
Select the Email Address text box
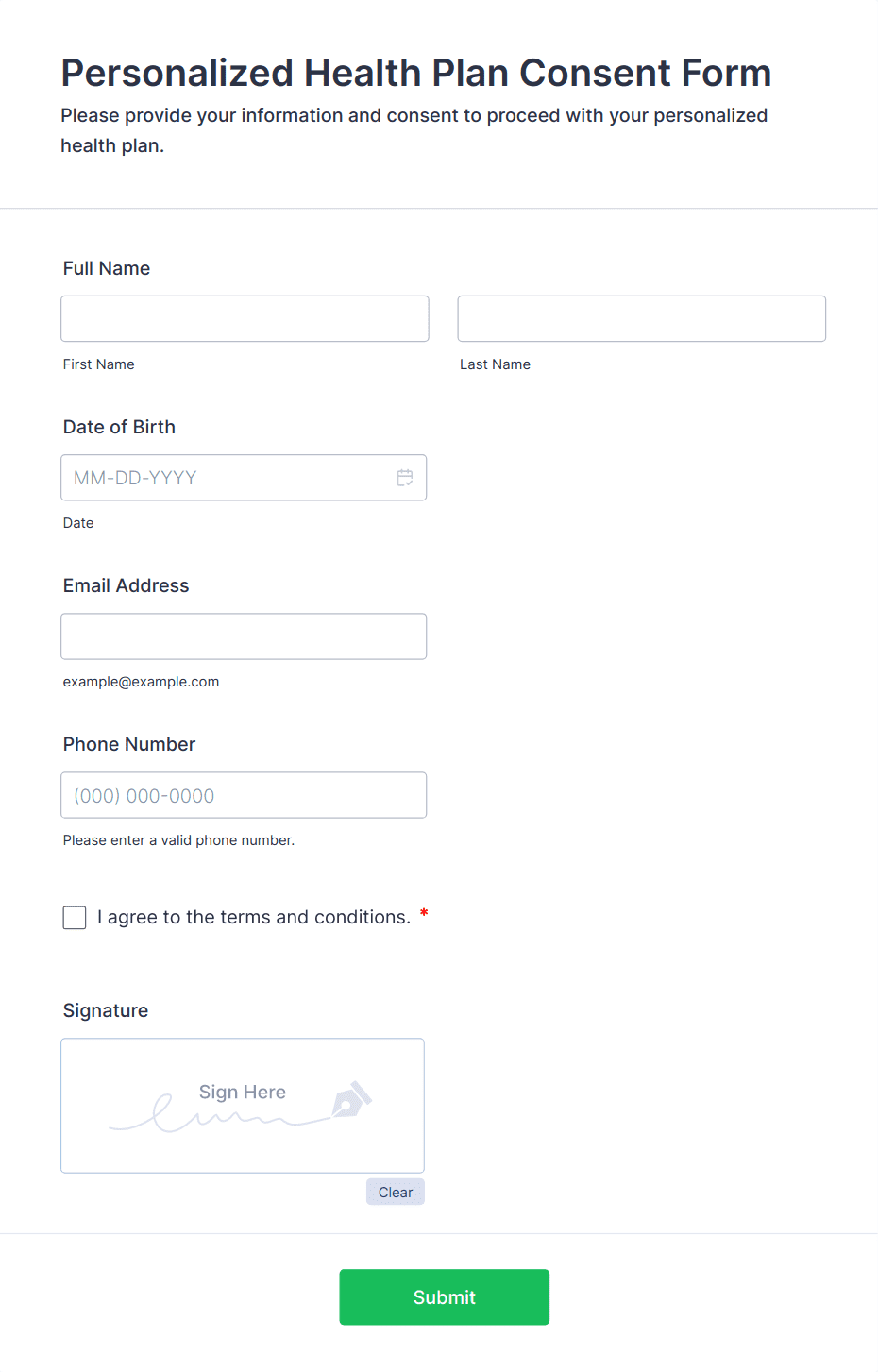tap(244, 636)
